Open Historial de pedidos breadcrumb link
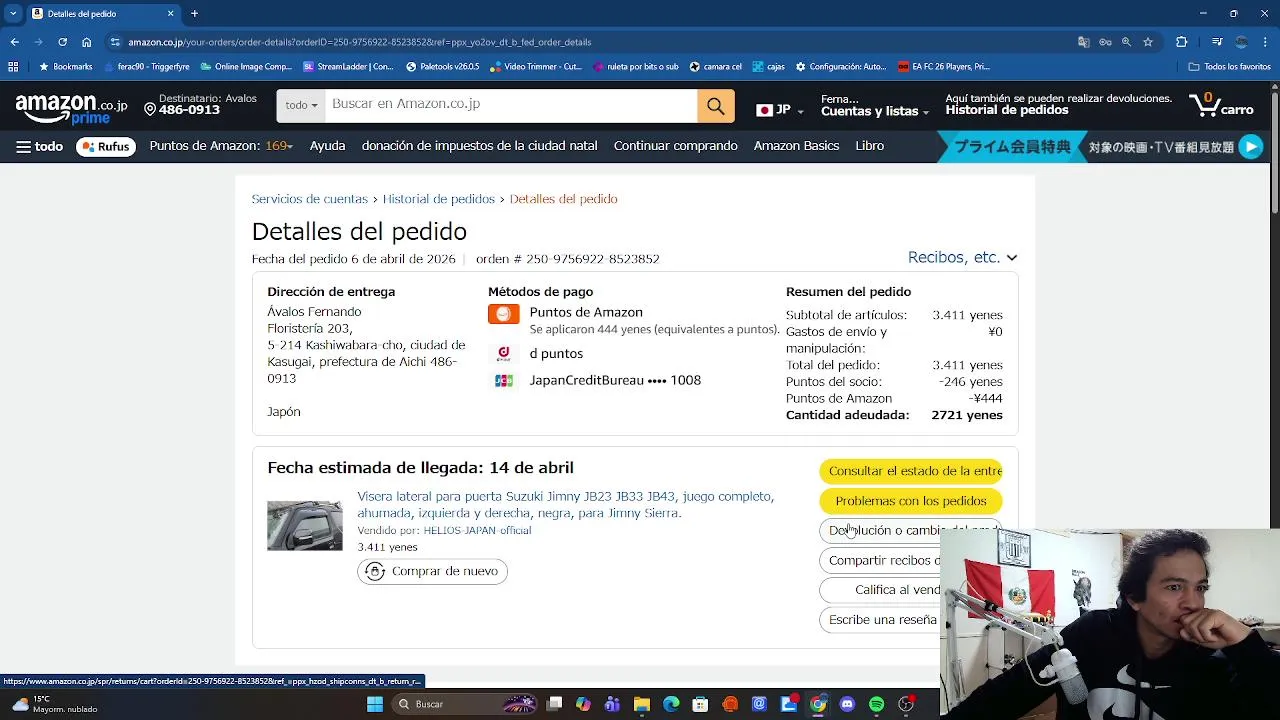Viewport: 1280px width, 720px height. (439, 199)
